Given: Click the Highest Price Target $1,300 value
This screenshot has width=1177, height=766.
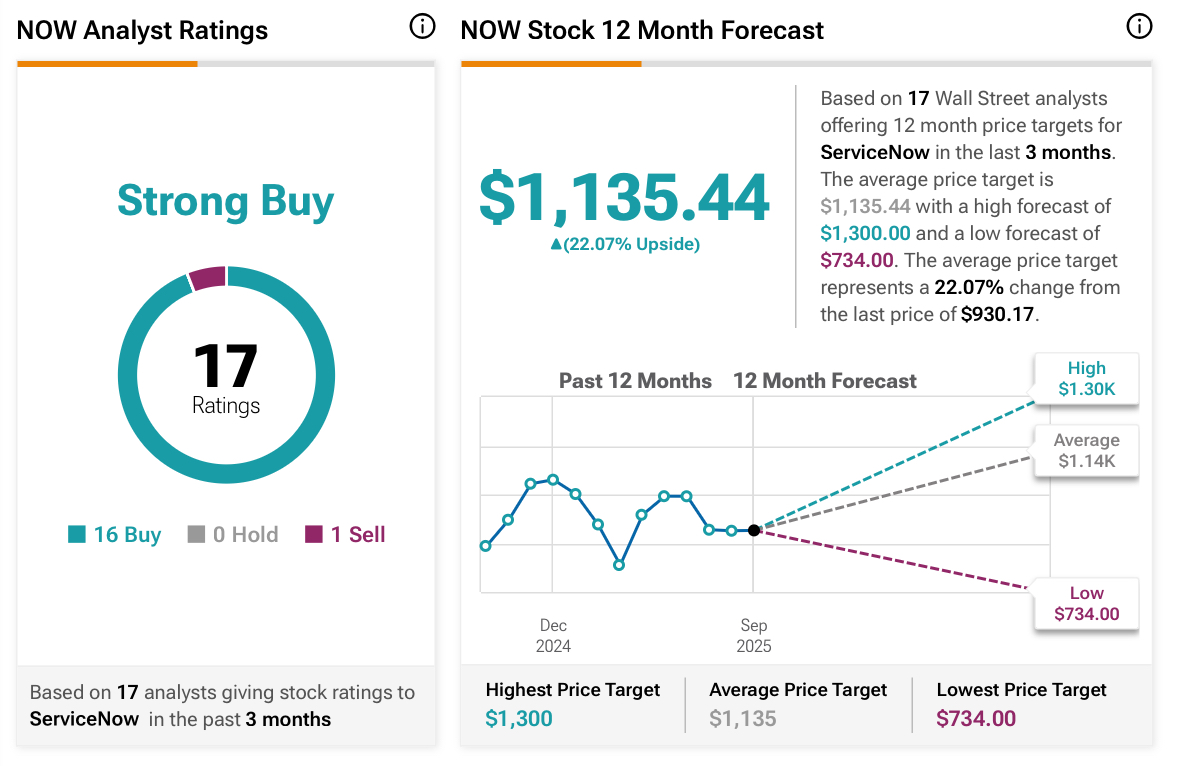Looking at the screenshot, I should coord(519,719).
